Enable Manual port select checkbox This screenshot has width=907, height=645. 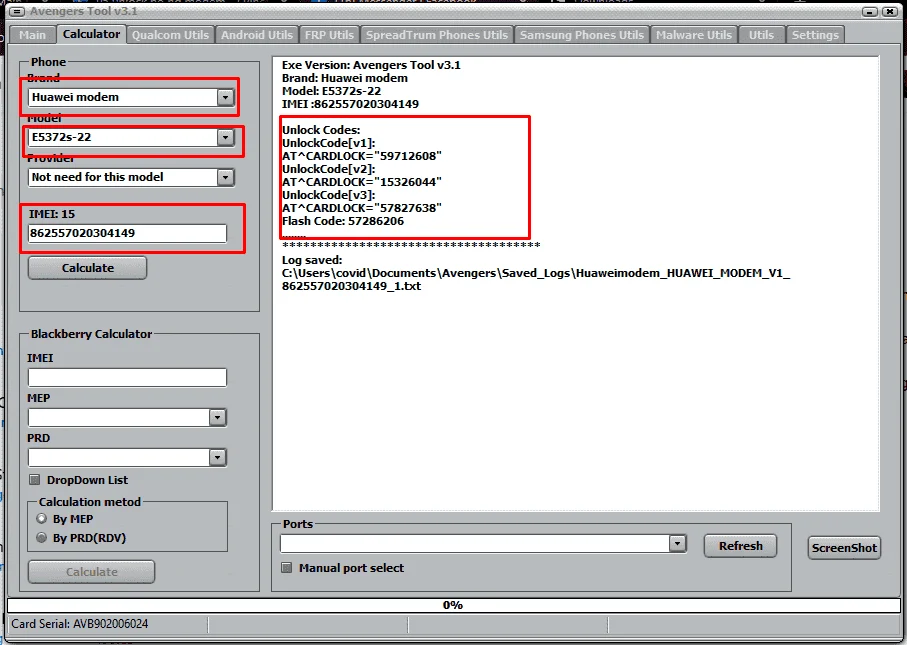pyautogui.click(x=286, y=567)
